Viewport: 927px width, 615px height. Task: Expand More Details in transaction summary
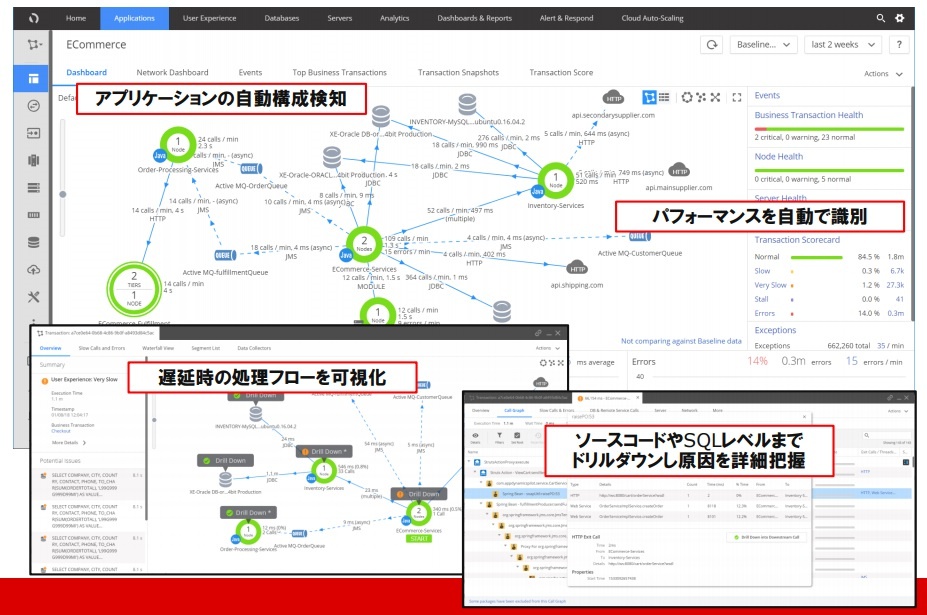(69, 442)
